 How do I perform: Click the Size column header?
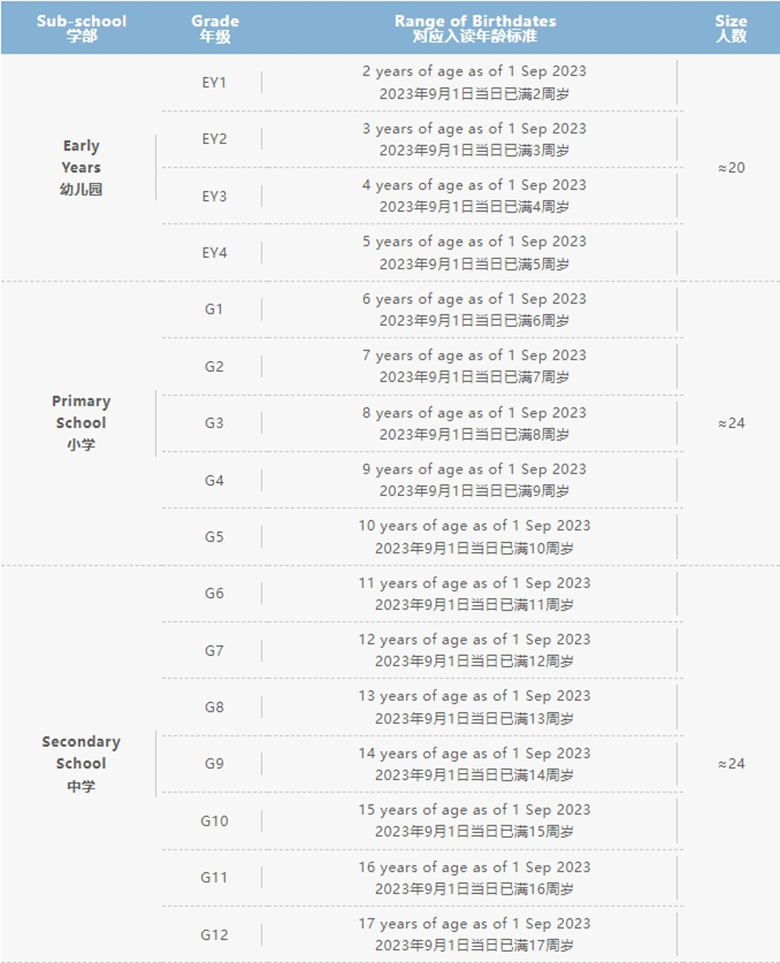tap(731, 28)
